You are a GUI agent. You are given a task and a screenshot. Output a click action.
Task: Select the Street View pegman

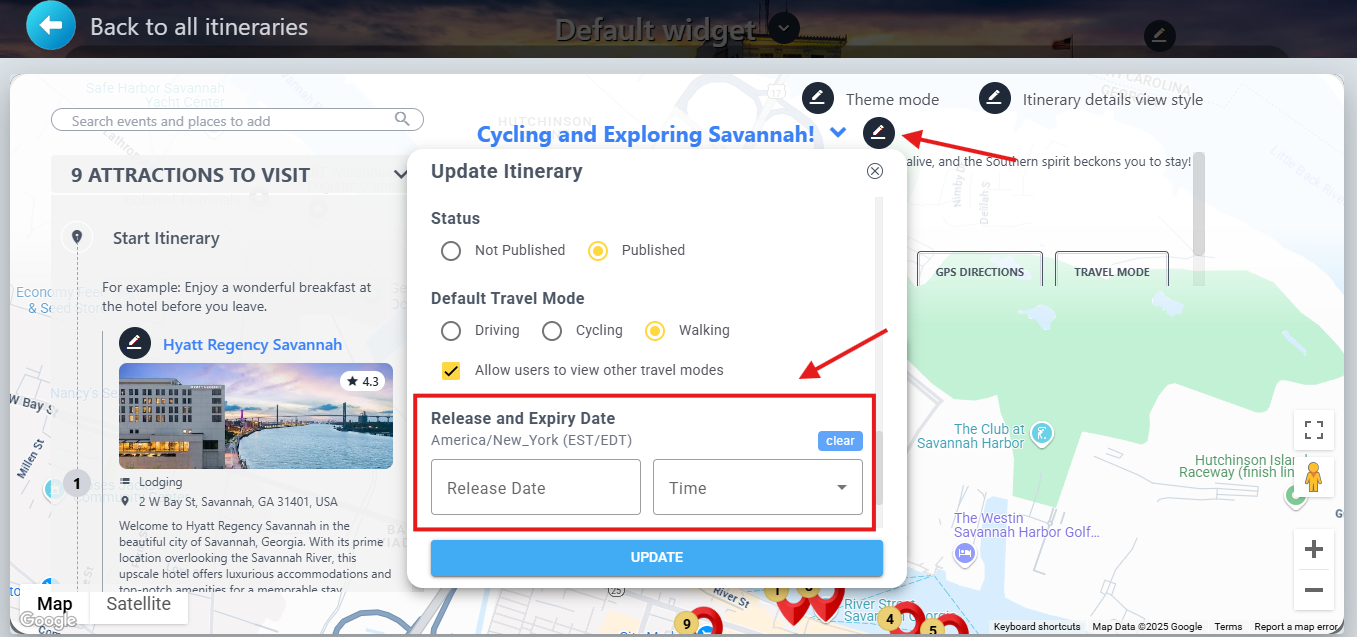(1314, 477)
